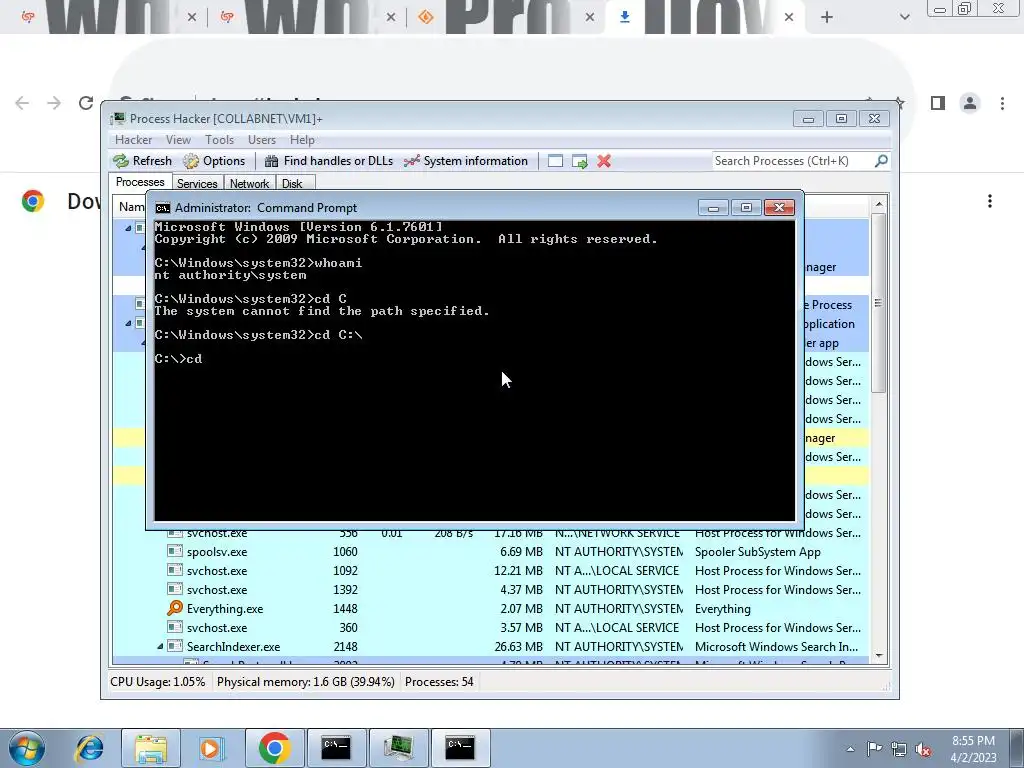The image size is (1024, 768).
Task: Select svchost.exe with PID 1092
Action: pos(490,571)
